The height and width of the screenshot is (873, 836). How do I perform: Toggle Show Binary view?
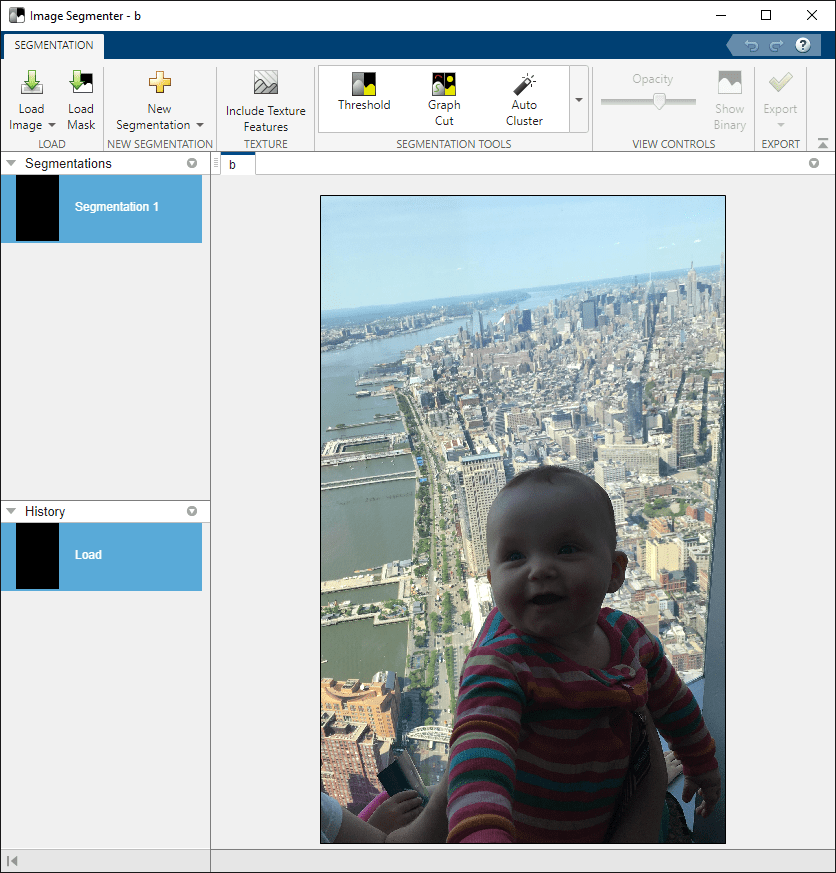click(730, 100)
